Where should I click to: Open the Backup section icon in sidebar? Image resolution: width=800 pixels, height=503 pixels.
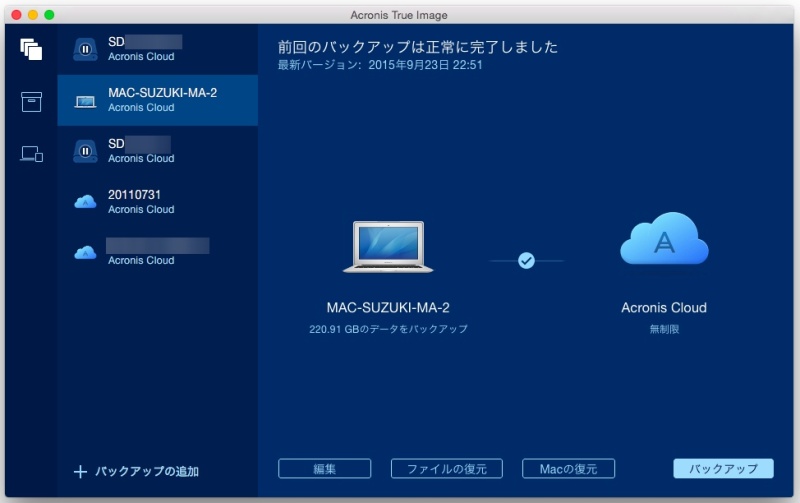click(x=31, y=49)
